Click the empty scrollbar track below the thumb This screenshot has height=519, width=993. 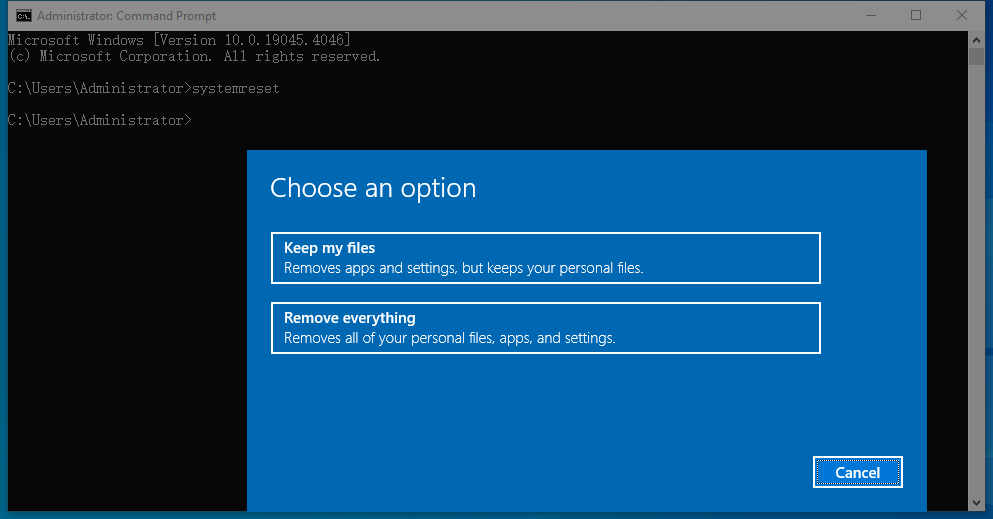(977, 300)
